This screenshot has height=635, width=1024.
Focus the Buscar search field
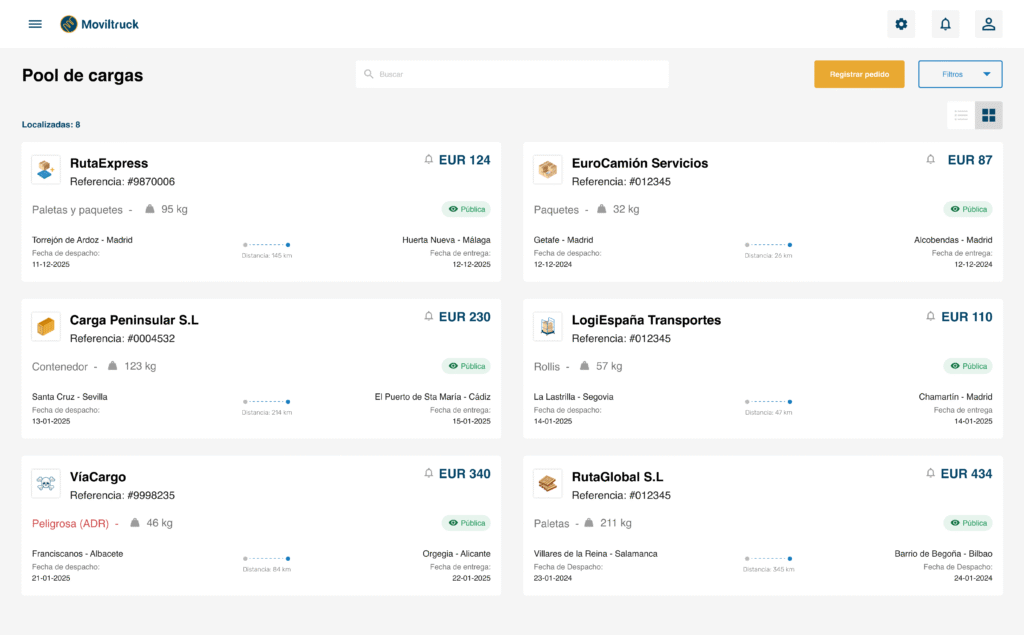point(520,74)
